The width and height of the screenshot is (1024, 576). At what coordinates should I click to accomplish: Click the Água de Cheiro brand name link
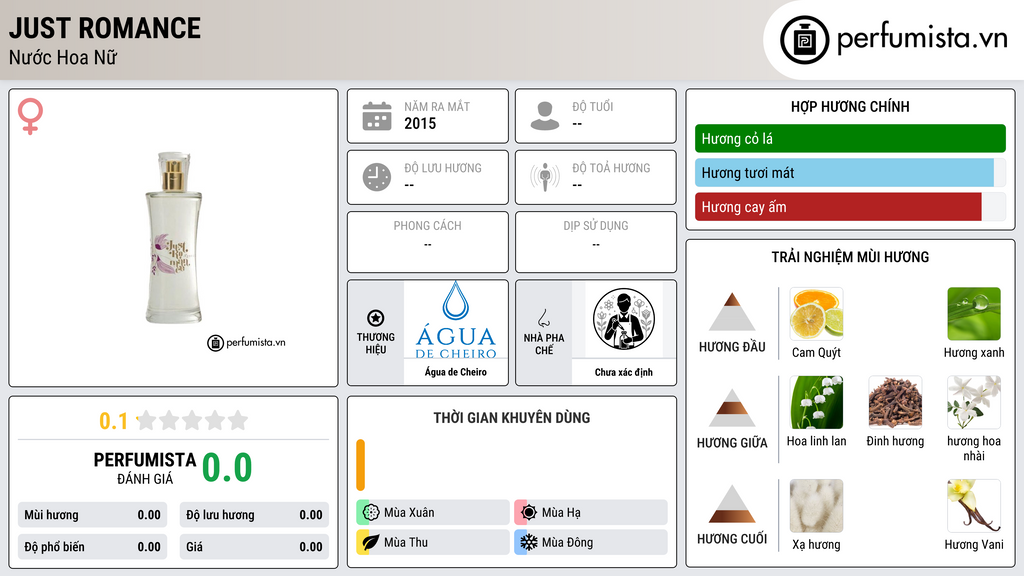[x=456, y=372]
